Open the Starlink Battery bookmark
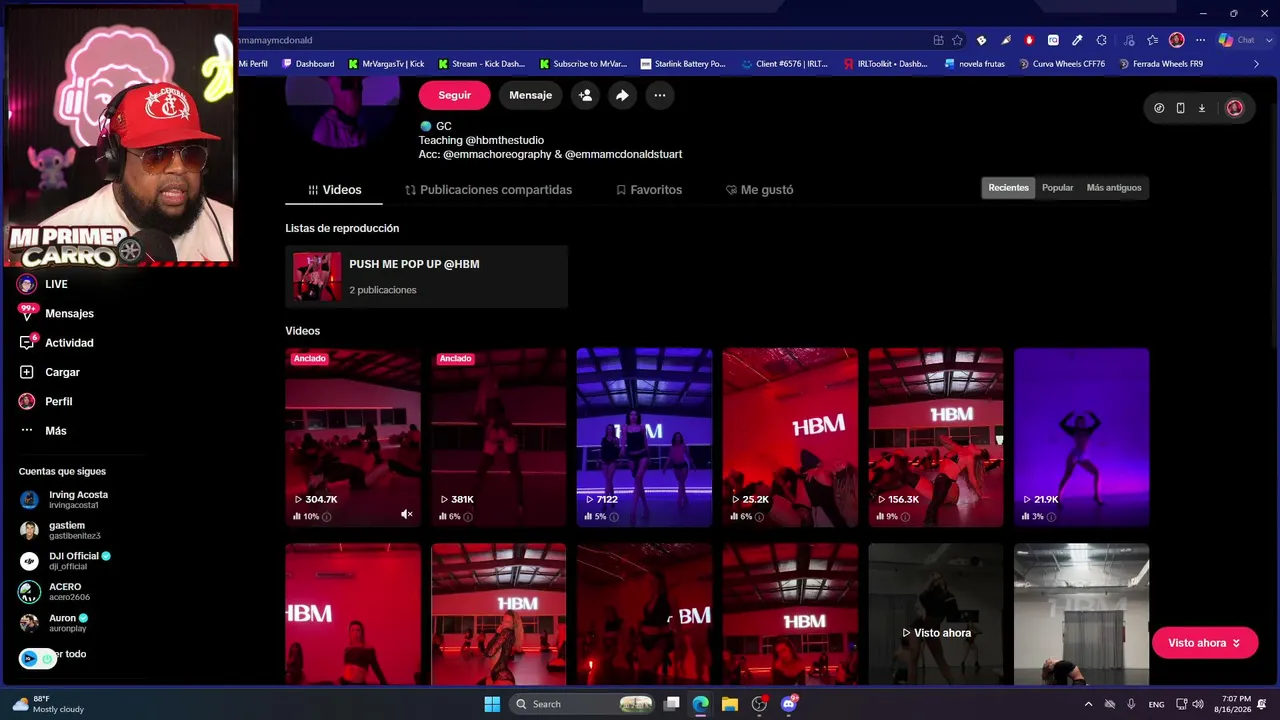The height and width of the screenshot is (720, 1280). 683,64
